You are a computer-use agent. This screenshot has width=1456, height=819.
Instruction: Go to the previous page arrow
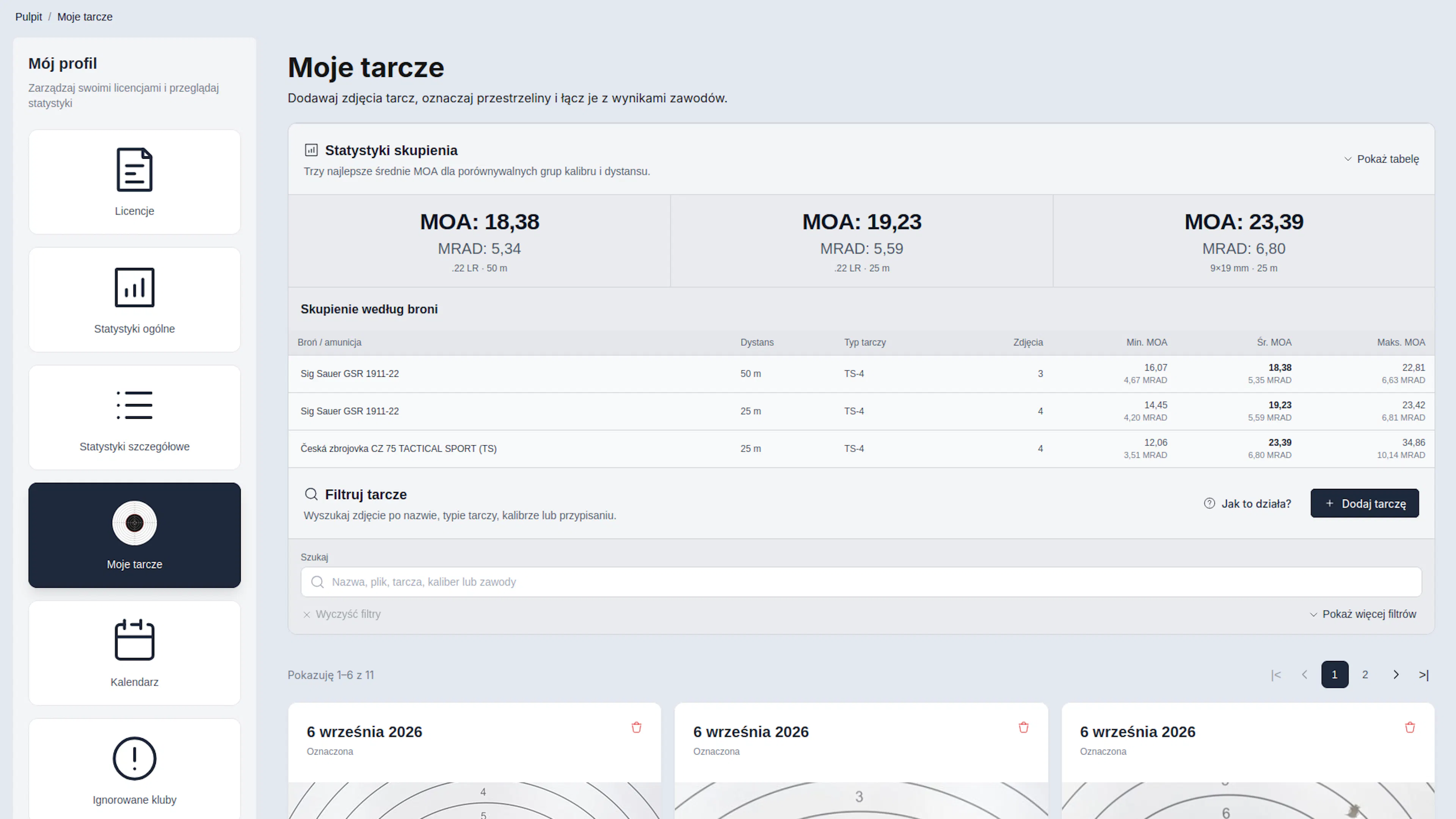[x=1304, y=674]
